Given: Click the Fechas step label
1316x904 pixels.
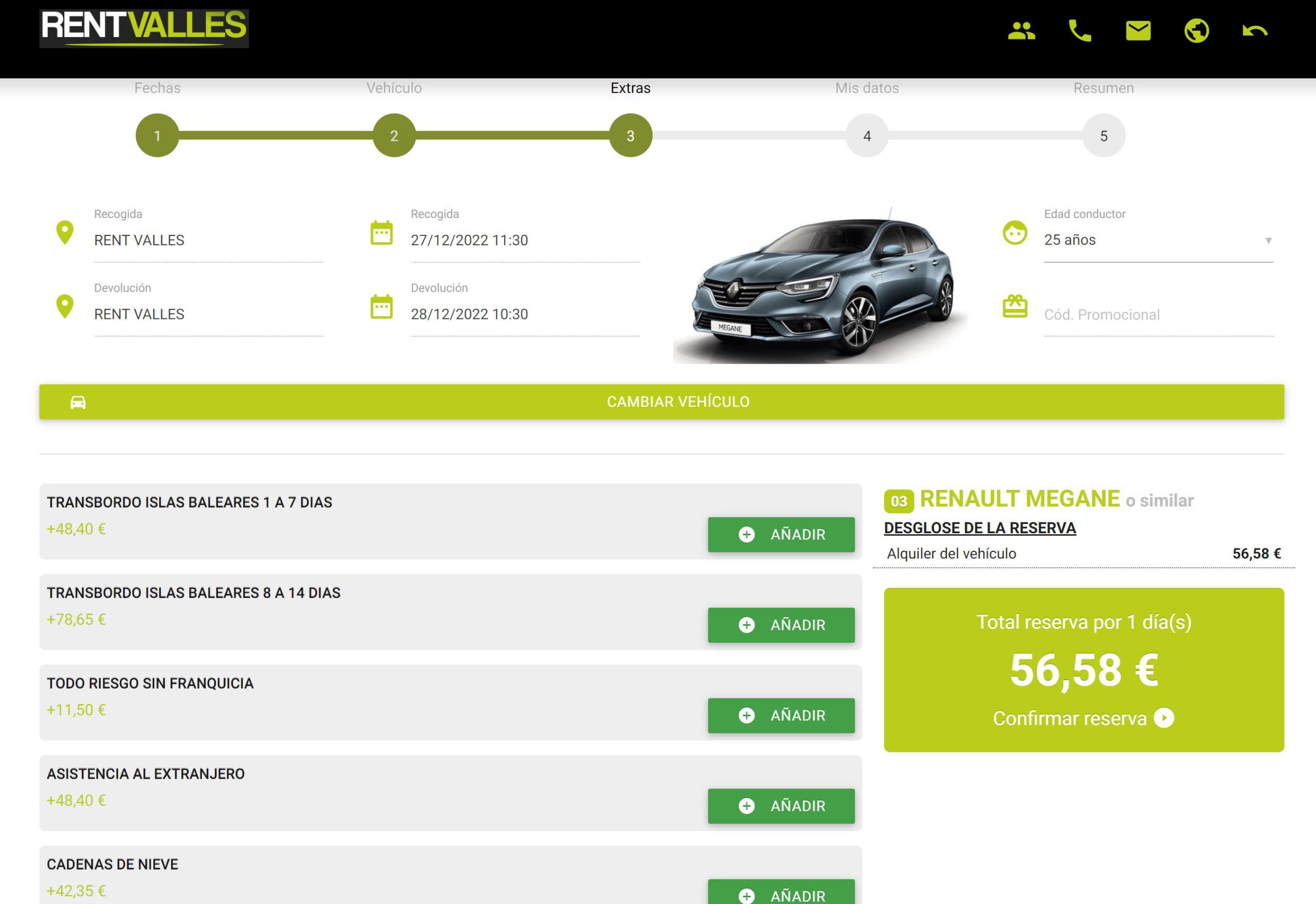Looking at the screenshot, I should (157, 88).
